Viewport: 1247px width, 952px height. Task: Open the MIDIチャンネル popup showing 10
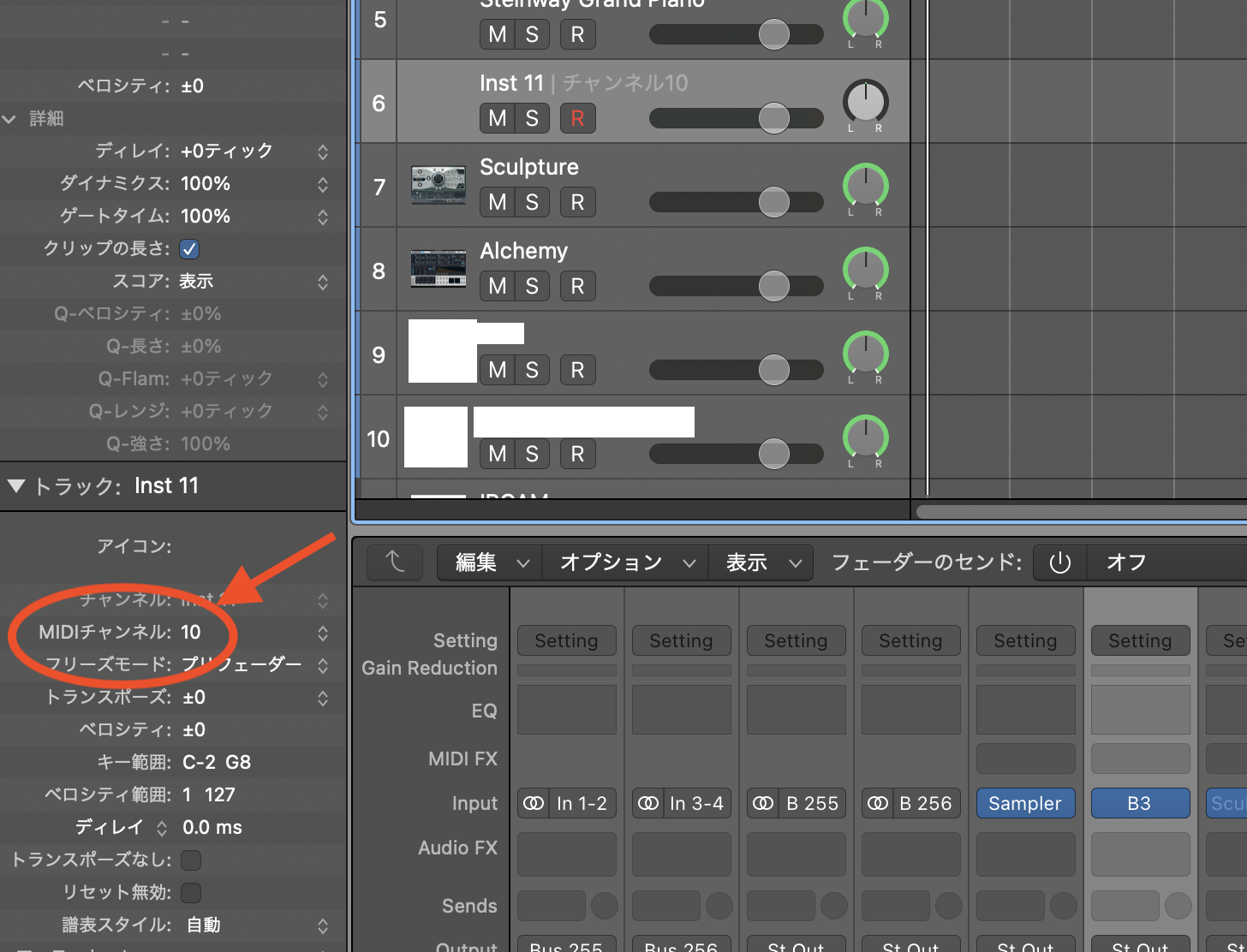click(323, 633)
